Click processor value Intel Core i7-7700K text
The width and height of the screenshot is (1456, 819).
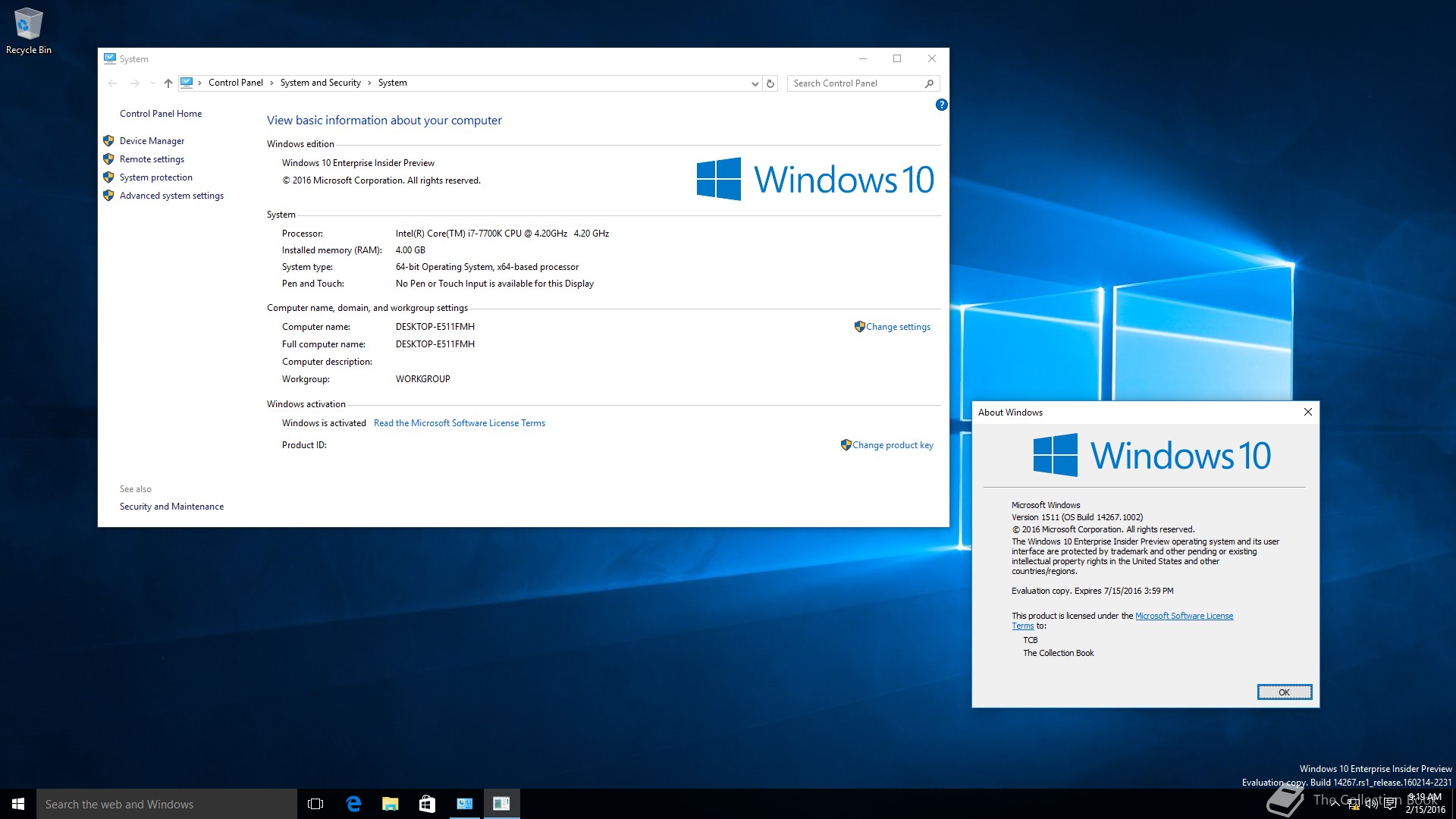click(502, 234)
